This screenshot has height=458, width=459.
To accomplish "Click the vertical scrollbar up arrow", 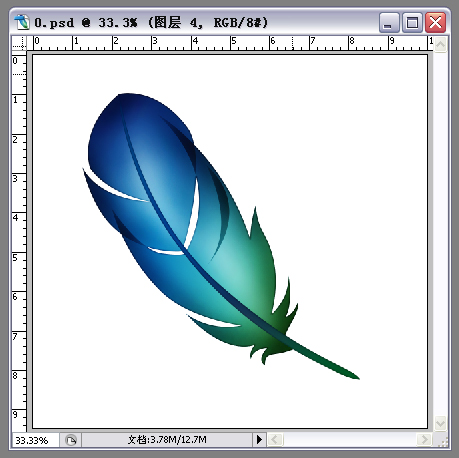I will (x=440, y=44).
